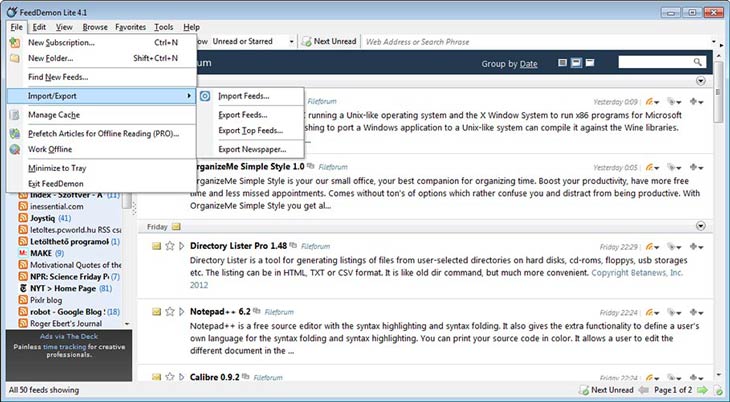Open feed dropdown for Directory Lister Pro row
730x402 pixels.
point(653,247)
